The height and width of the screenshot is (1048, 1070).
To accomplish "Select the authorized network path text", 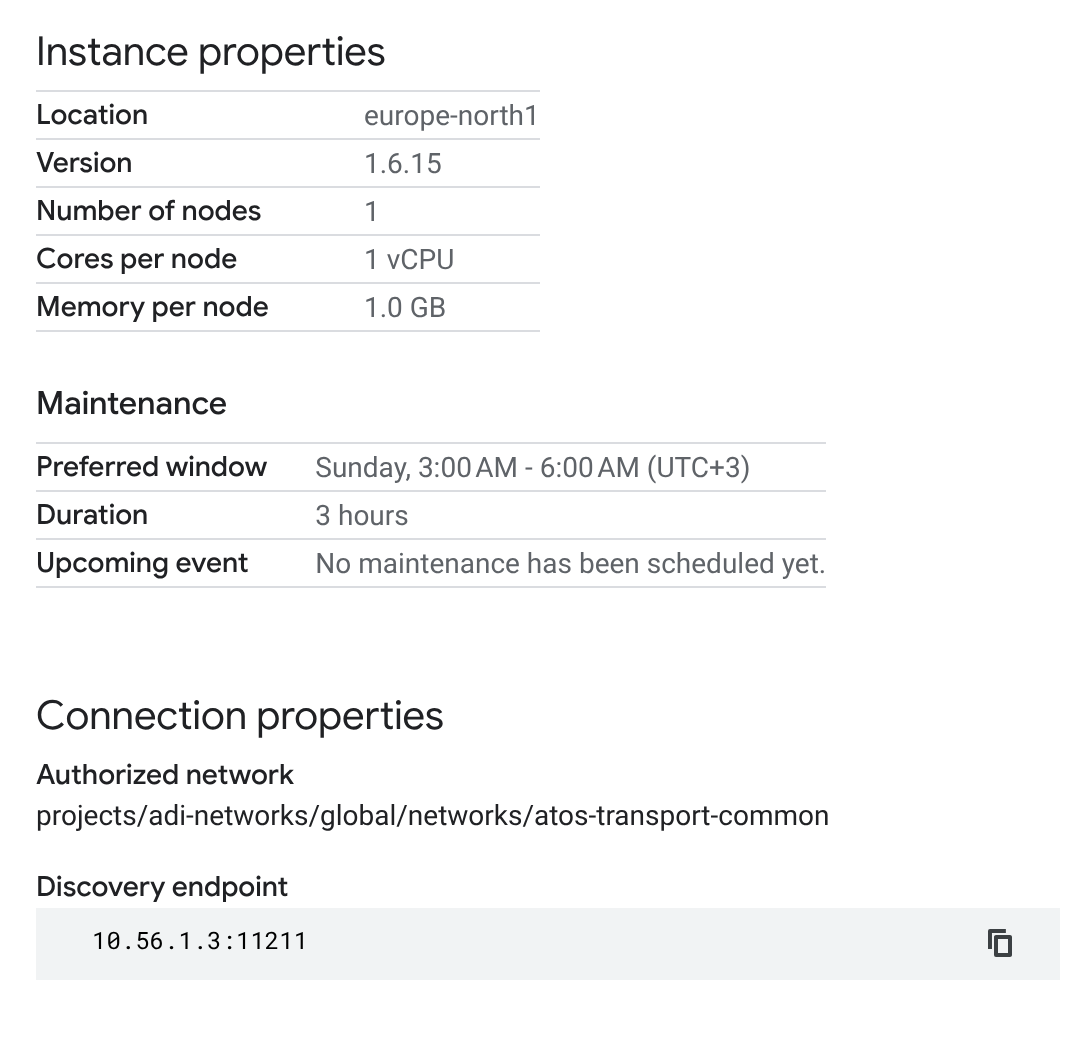I will click(433, 816).
